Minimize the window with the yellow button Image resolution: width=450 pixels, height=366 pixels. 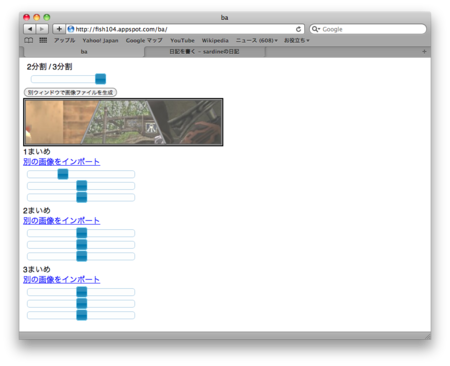(x=37, y=17)
